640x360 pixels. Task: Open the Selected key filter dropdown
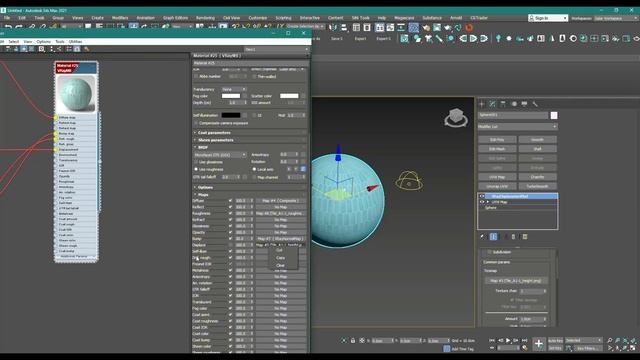tap(584, 340)
